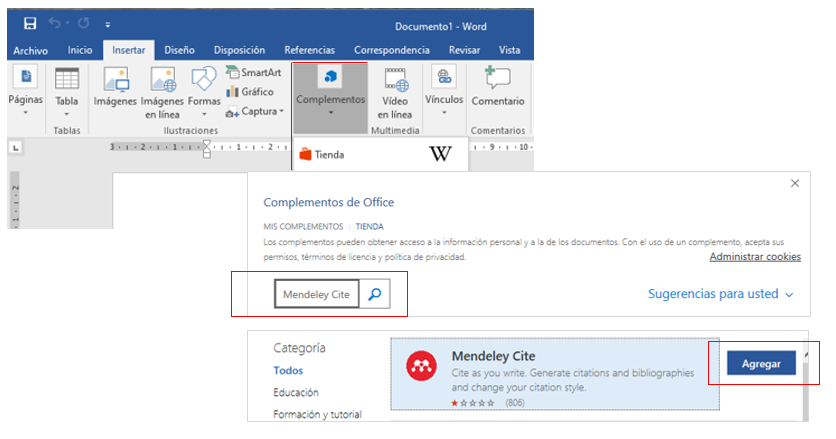Open the Referencias tab
This screenshot has width=836, height=439.
[309, 50]
